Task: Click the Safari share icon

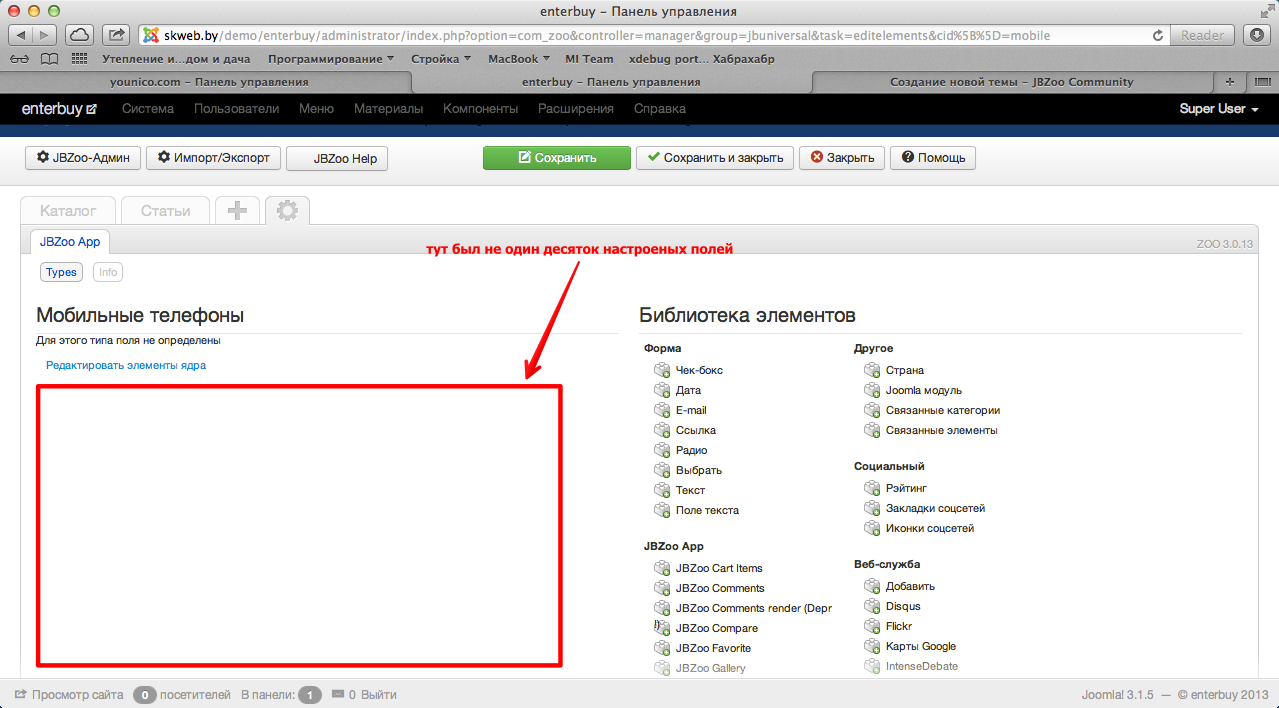Action: [117, 35]
